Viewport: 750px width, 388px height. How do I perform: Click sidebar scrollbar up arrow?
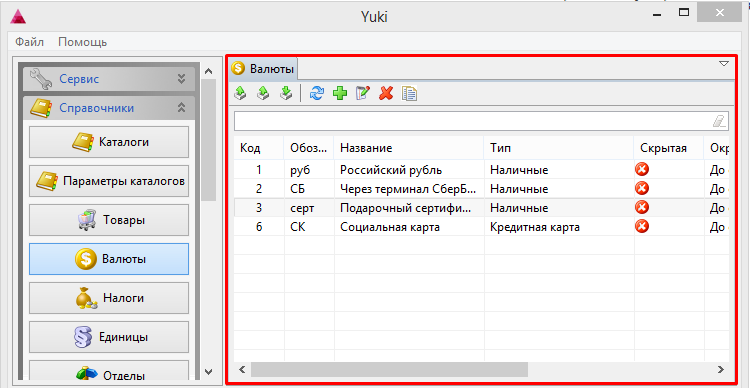point(208,71)
